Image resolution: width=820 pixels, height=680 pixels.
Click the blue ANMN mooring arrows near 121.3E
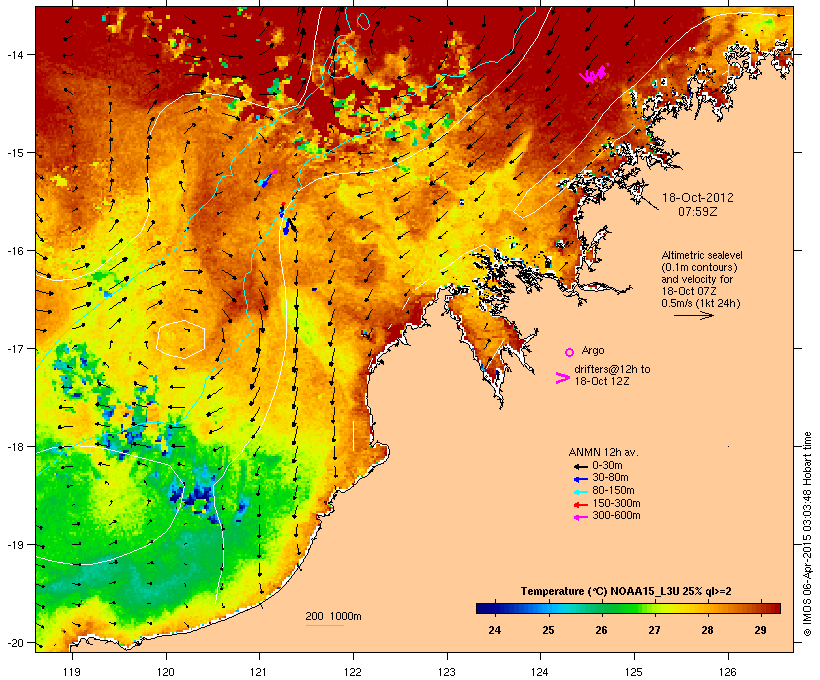point(285,220)
